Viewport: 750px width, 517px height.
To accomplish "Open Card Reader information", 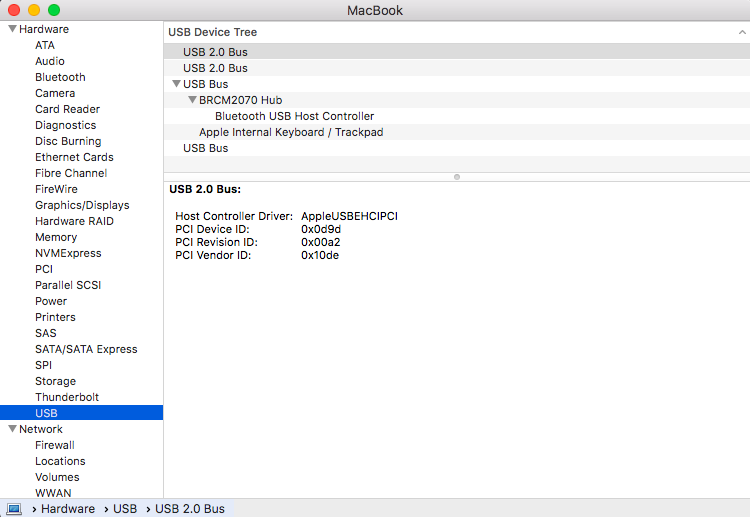I will tap(67, 109).
